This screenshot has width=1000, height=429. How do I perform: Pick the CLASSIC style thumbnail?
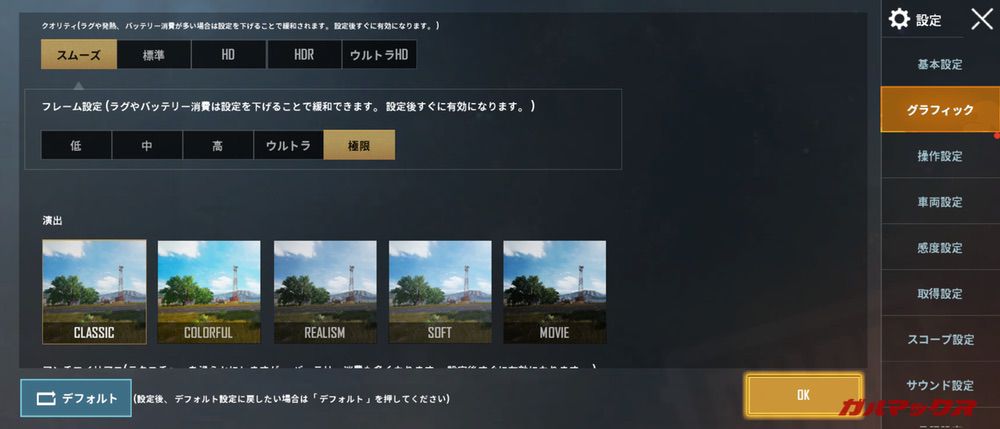[94, 292]
